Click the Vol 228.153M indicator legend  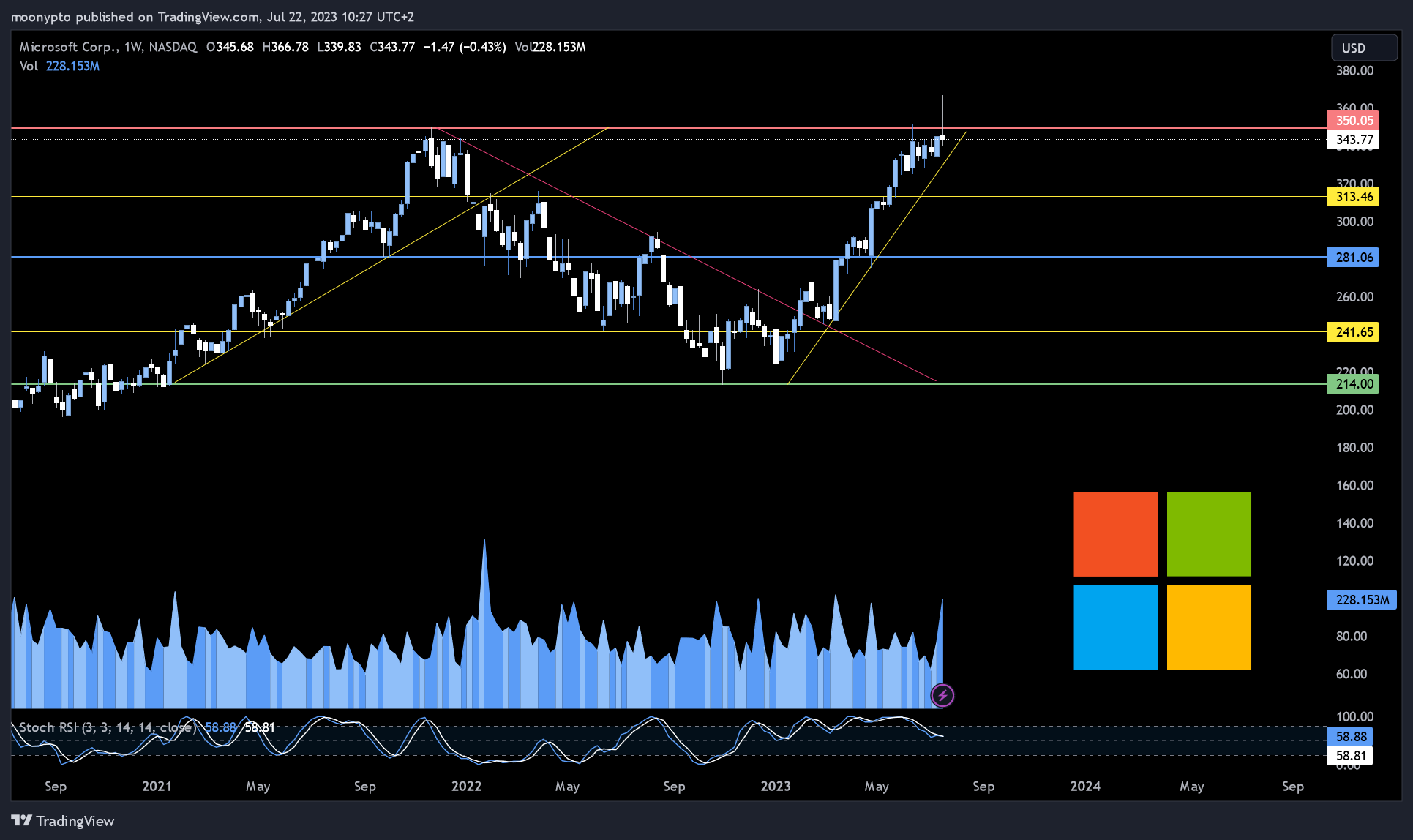coord(59,66)
